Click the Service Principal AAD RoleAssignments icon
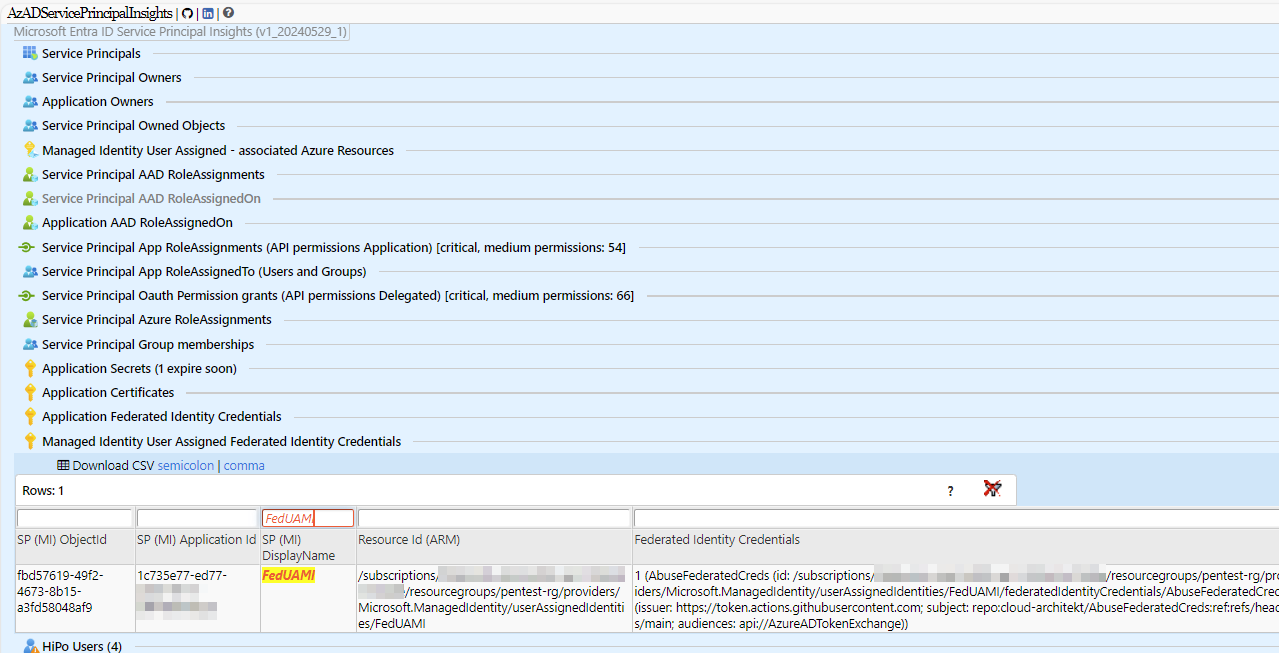 point(30,174)
